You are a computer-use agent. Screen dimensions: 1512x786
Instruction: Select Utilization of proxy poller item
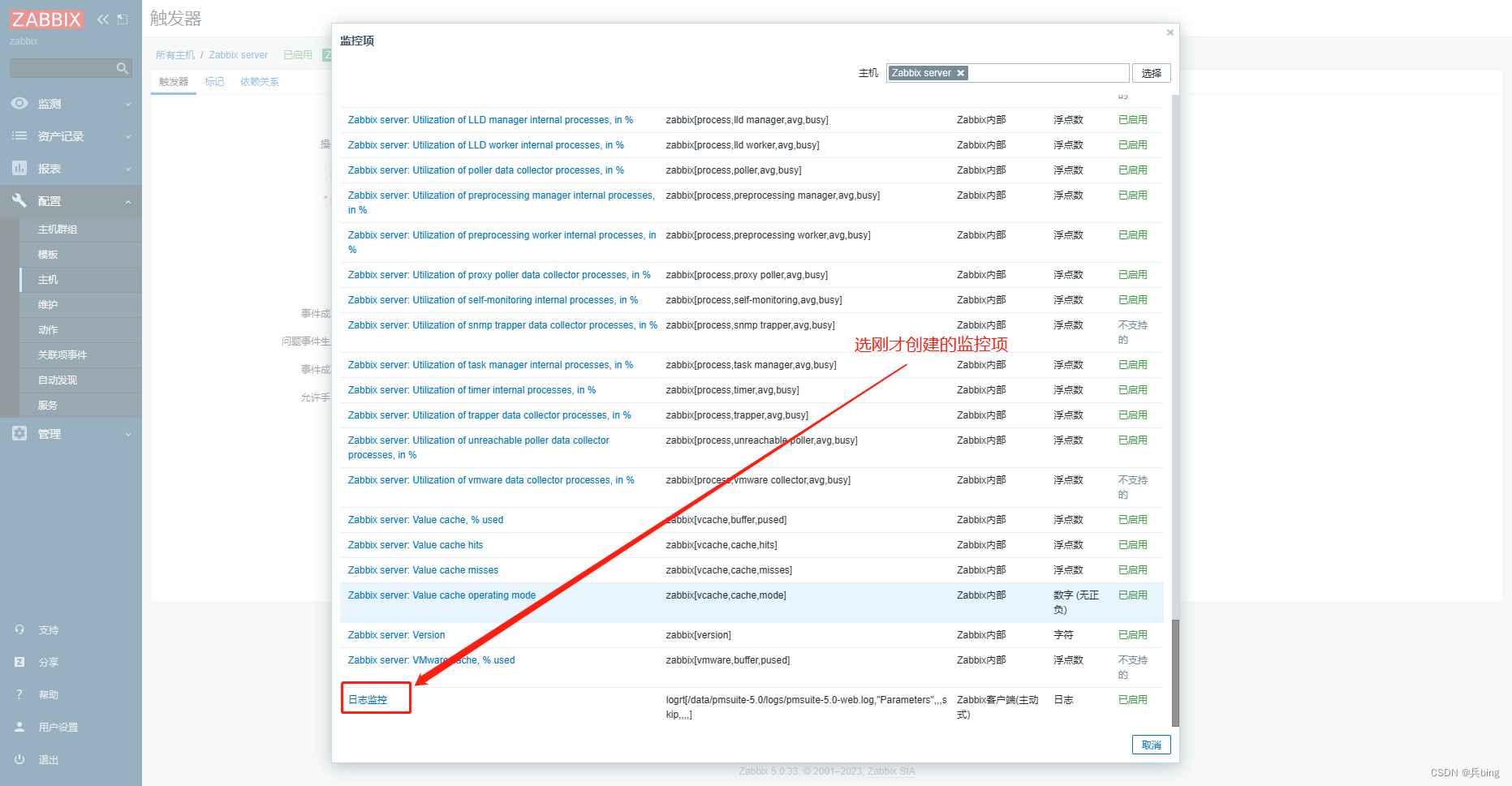coord(499,275)
